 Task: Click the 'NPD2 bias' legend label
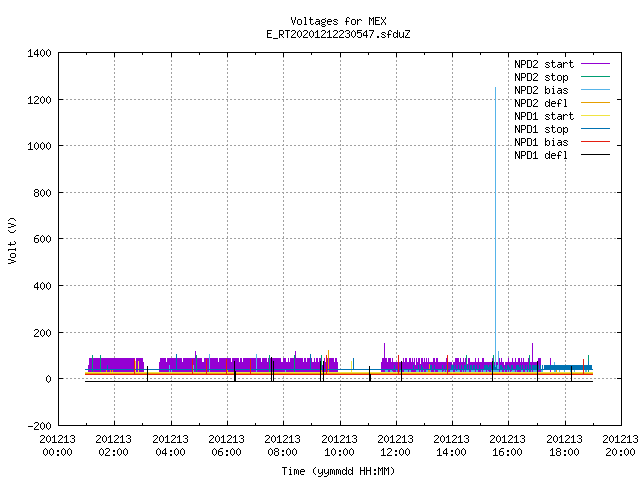[x=541, y=90]
